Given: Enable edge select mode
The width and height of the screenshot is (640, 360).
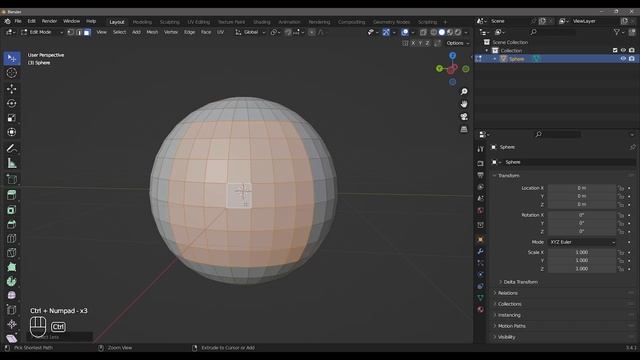Looking at the screenshot, I should (79, 32).
